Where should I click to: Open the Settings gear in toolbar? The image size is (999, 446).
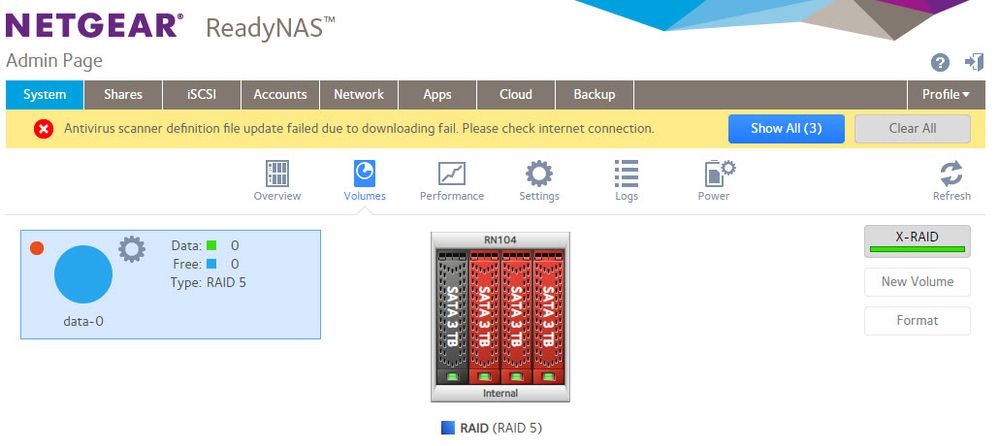(x=539, y=175)
